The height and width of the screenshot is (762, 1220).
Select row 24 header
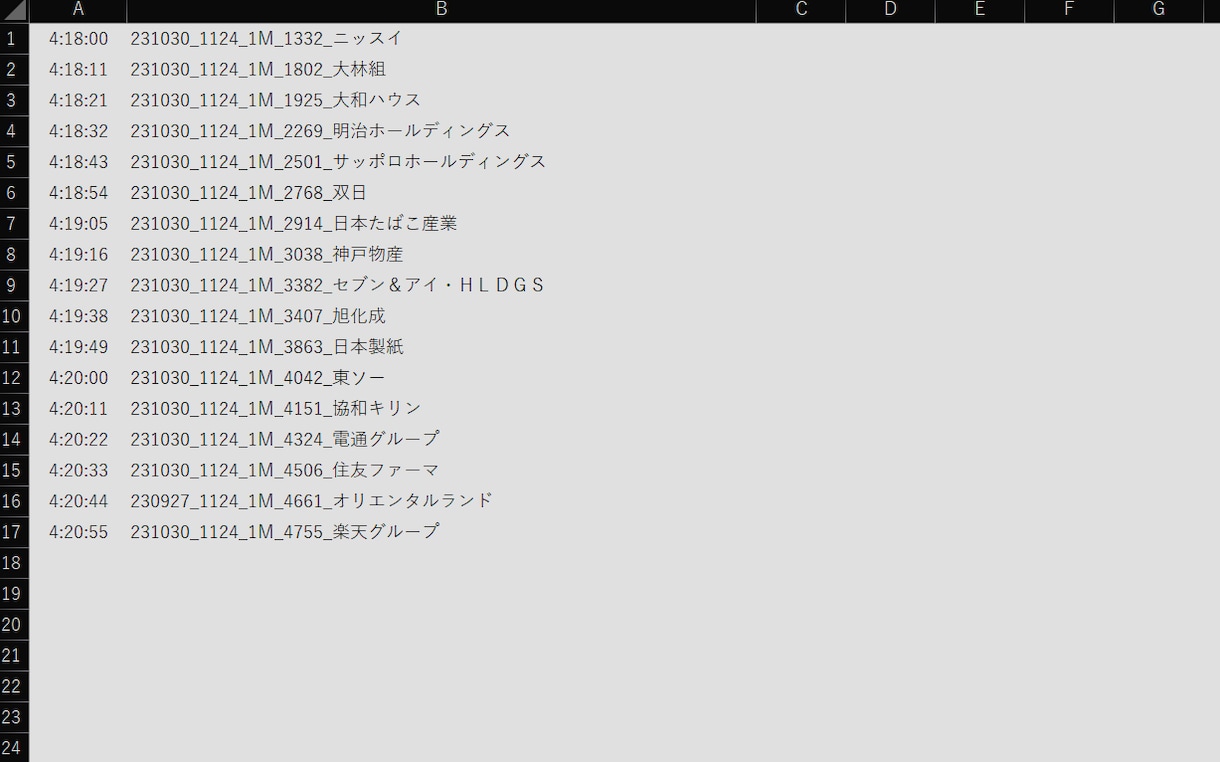[14, 748]
